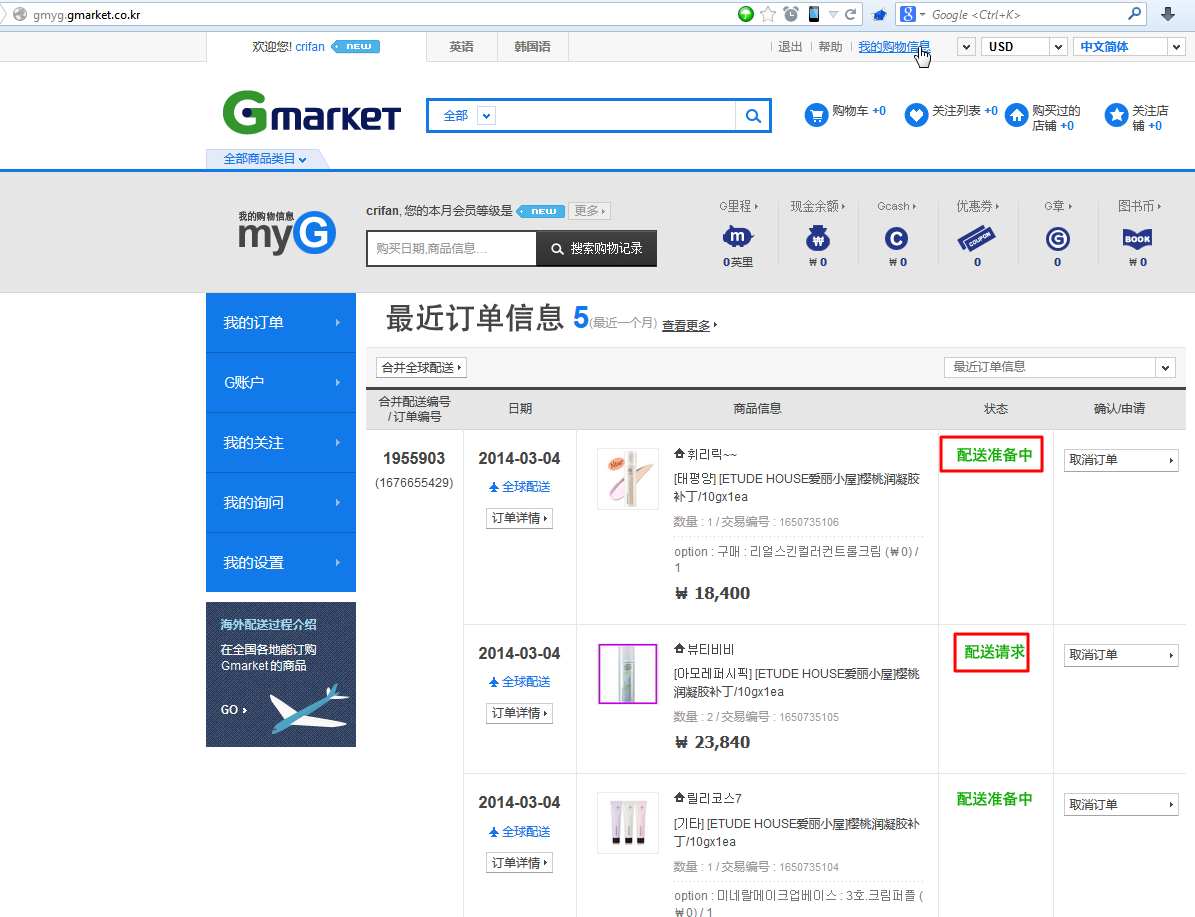Screen dimensions: 1195x917
Task: Click the 图书币 BOOK icon
Action: click(x=1137, y=239)
